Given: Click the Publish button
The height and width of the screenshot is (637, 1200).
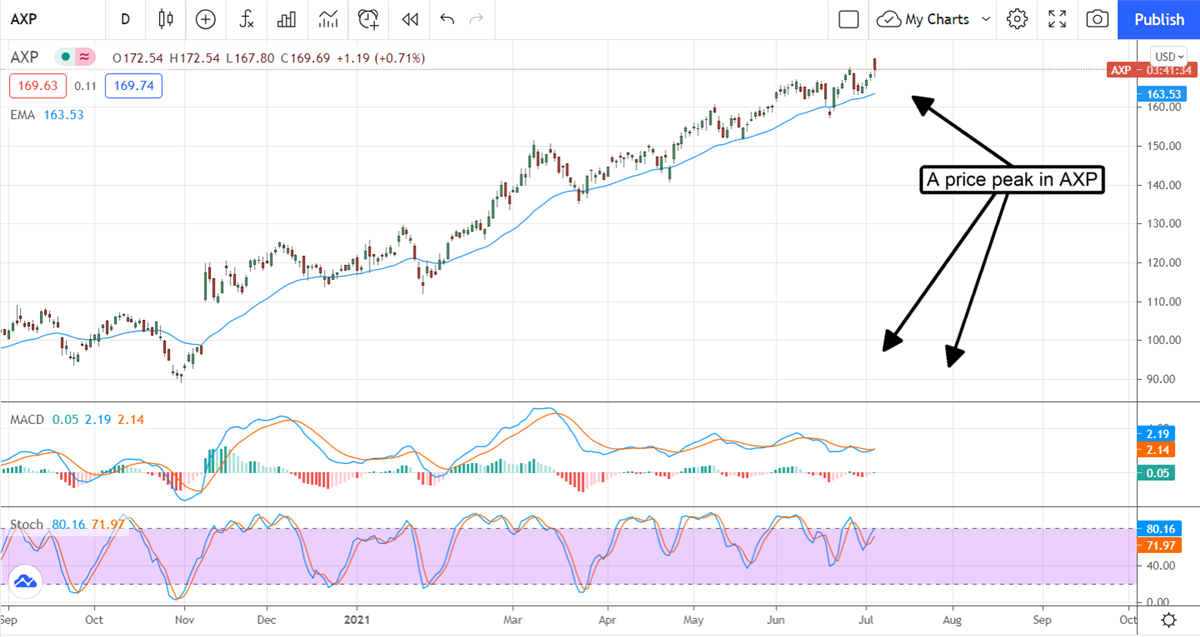Looking at the screenshot, I should point(1159,19).
